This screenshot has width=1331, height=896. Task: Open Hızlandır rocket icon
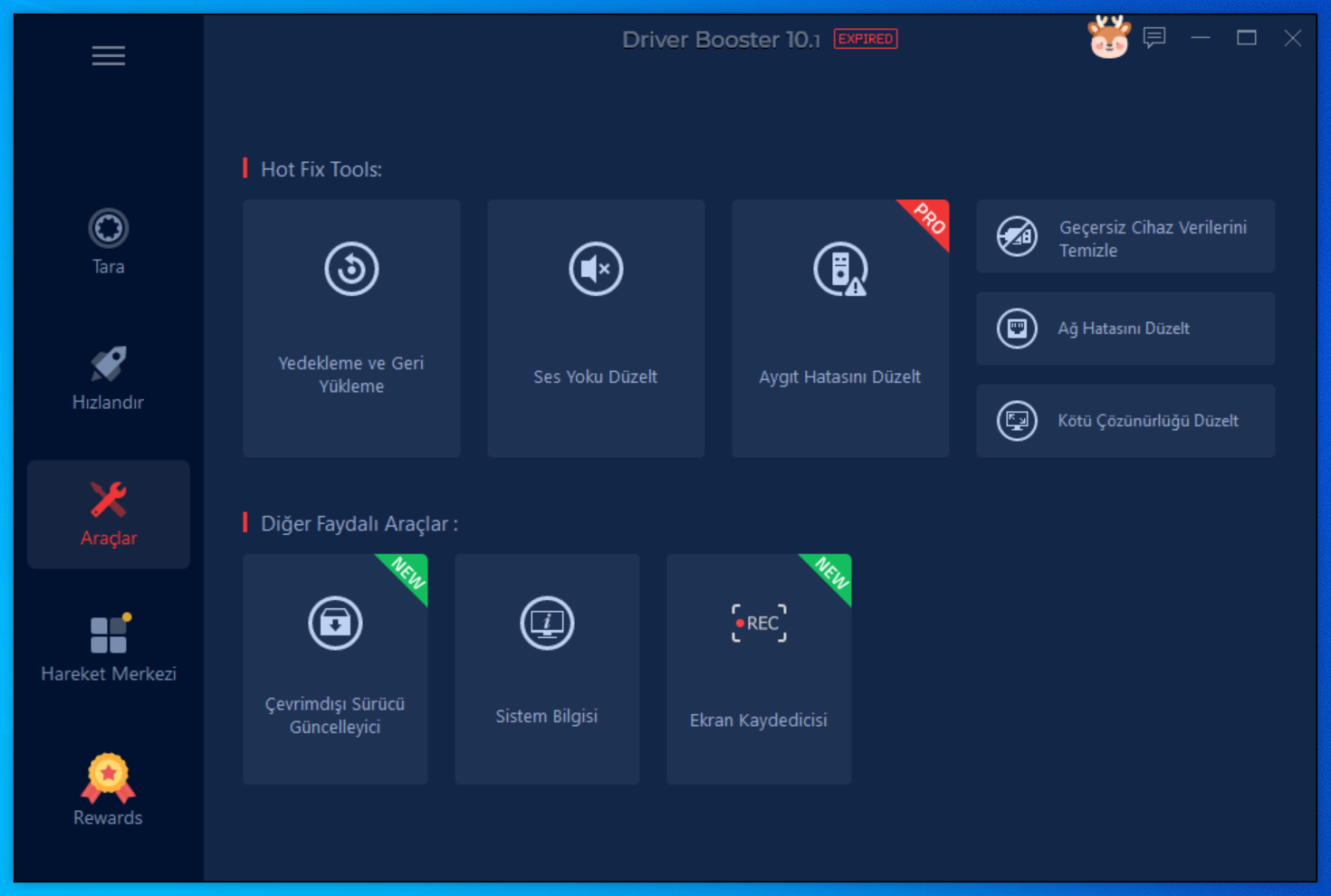click(109, 364)
